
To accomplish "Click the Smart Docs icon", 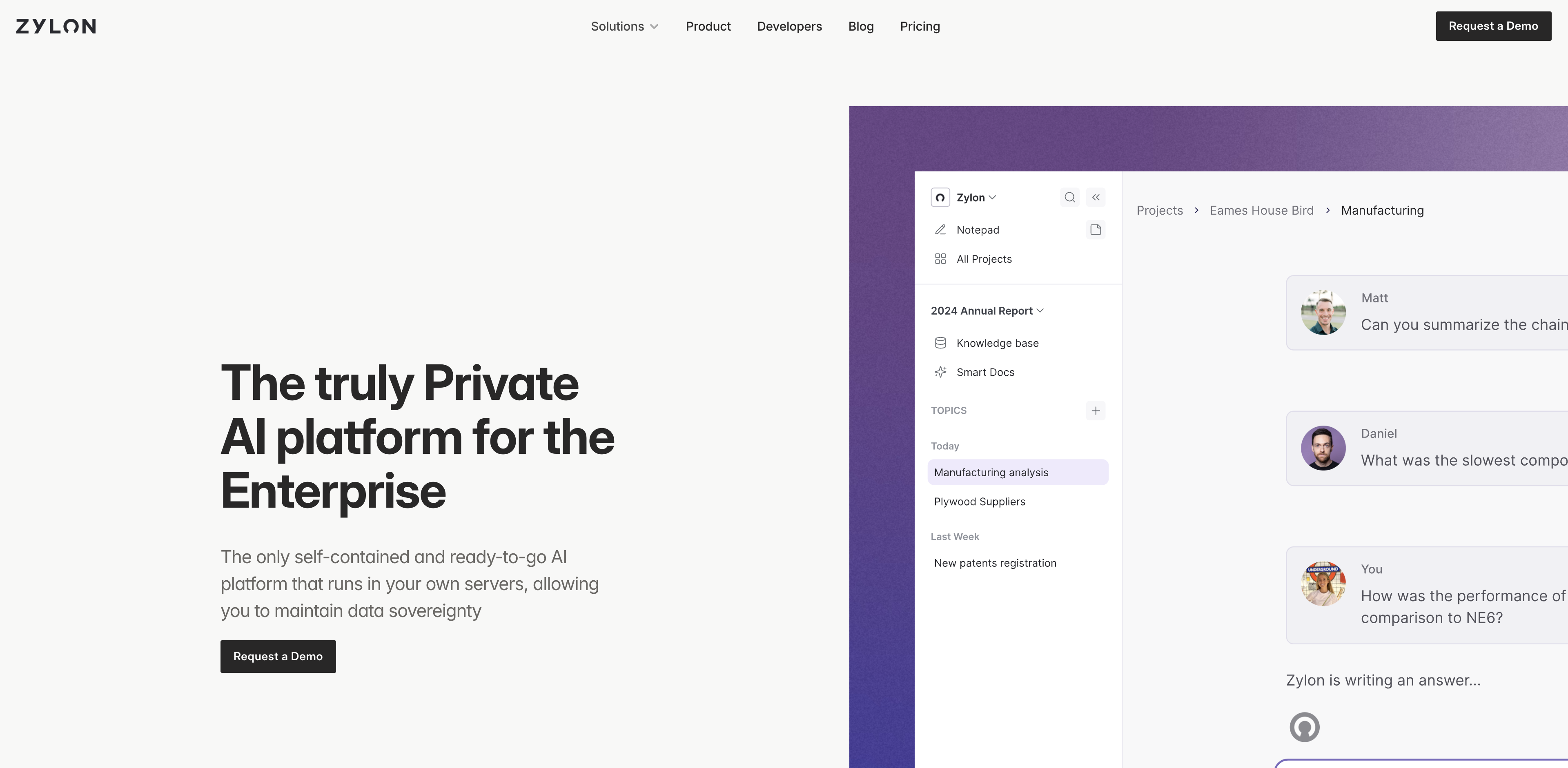I will [940, 371].
